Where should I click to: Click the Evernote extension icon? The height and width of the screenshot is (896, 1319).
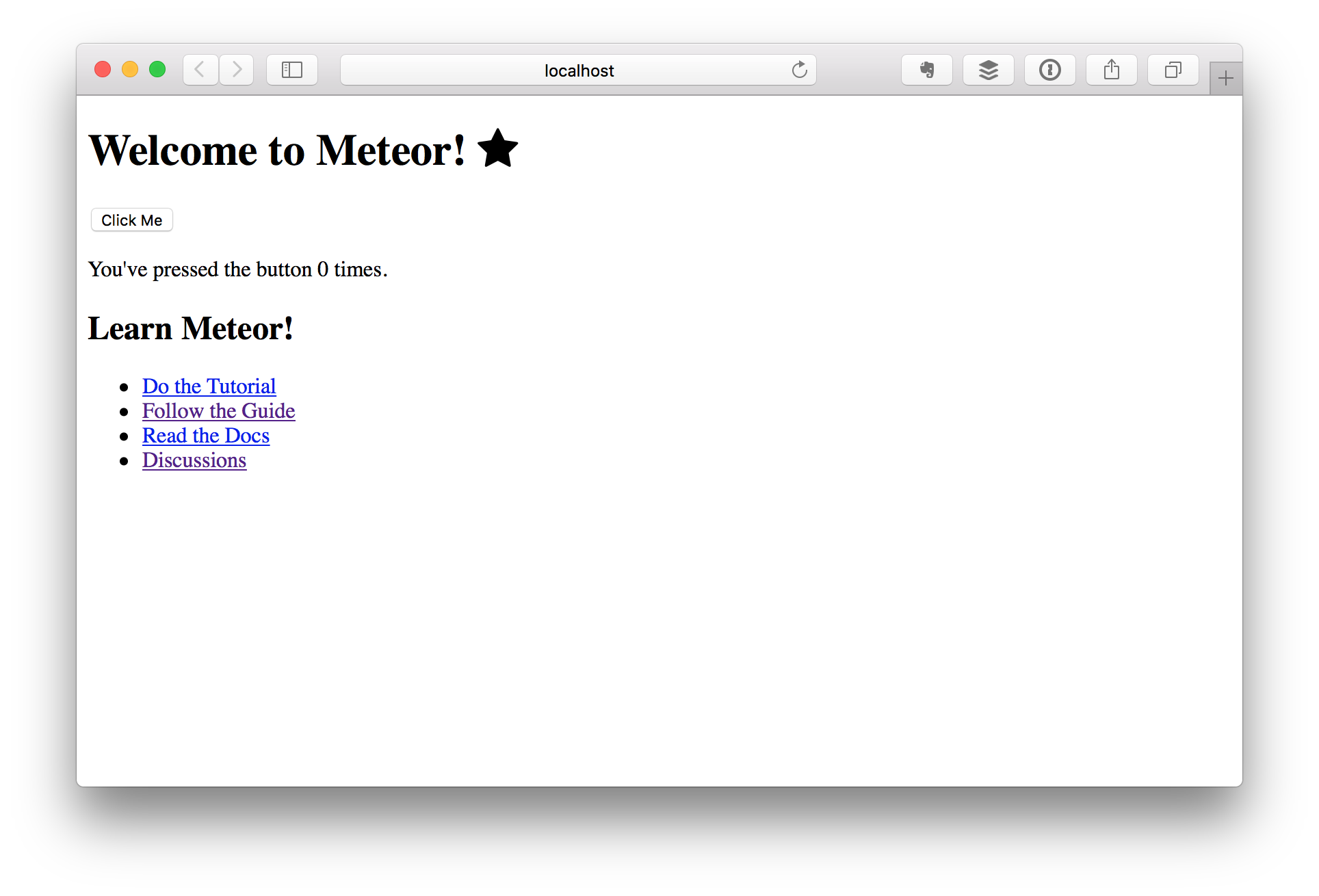[928, 70]
